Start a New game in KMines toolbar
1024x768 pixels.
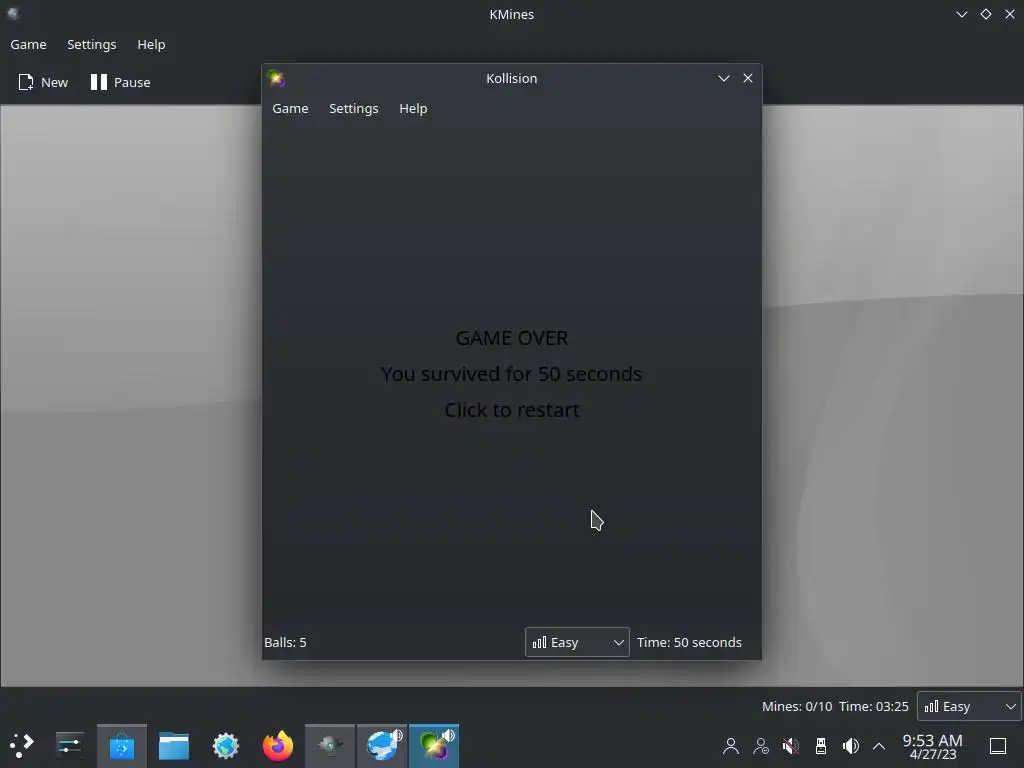click(43, 82)
